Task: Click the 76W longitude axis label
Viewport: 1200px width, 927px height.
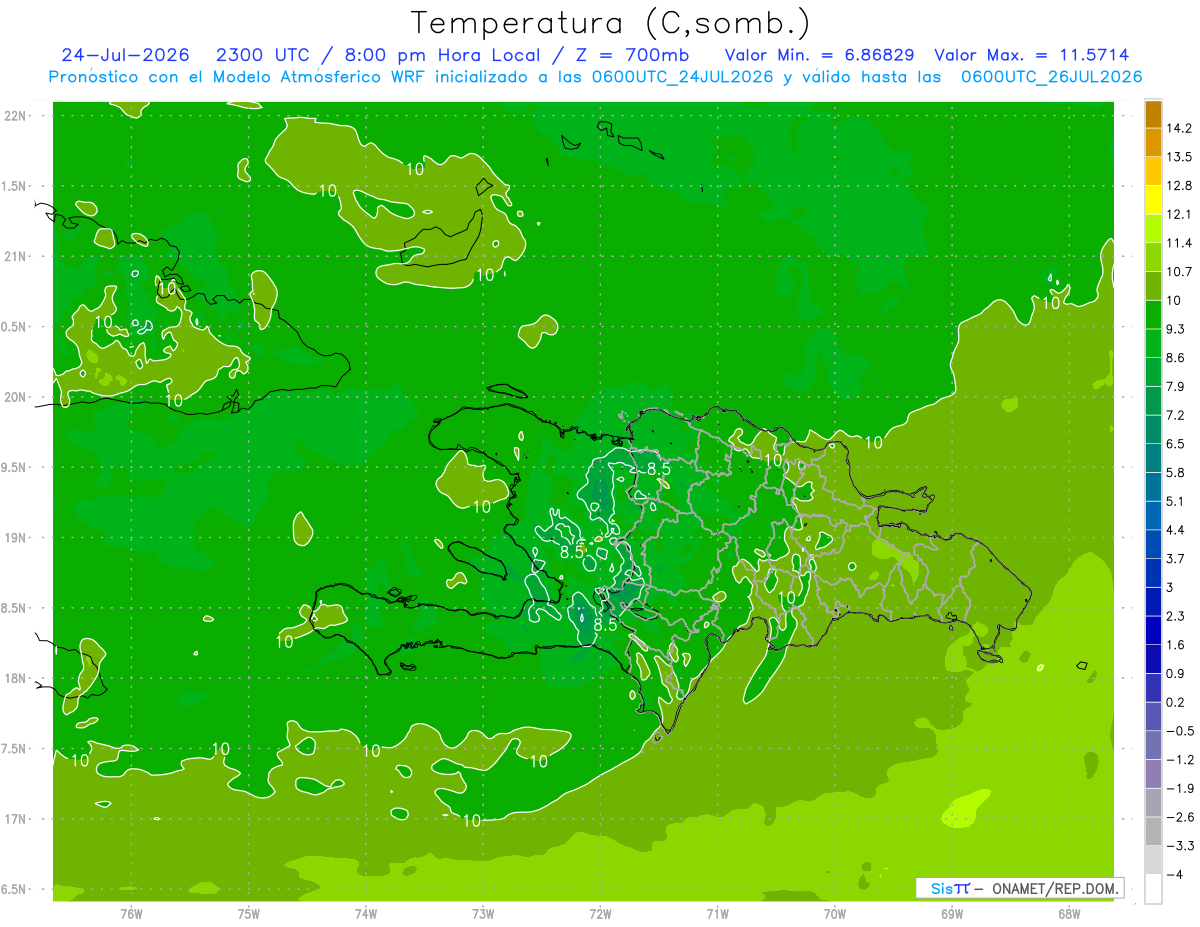Action: point(131,914)
